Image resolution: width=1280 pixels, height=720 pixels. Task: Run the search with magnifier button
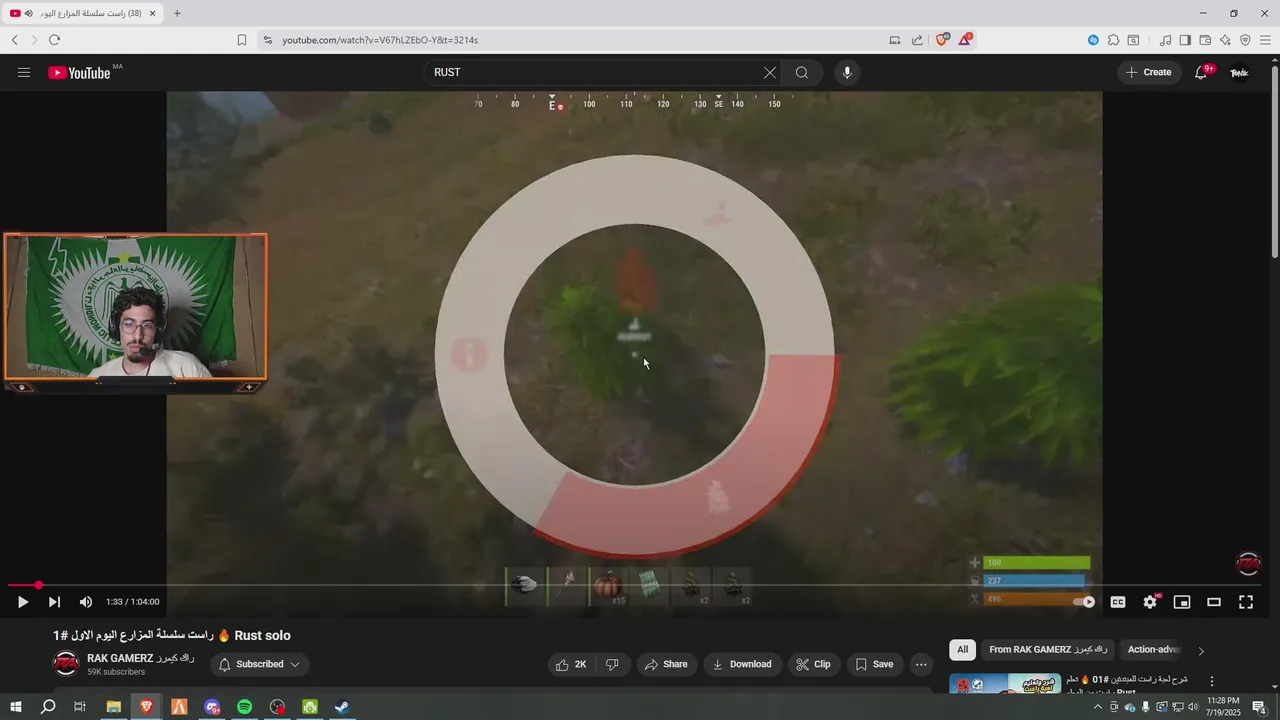[802, 72]
